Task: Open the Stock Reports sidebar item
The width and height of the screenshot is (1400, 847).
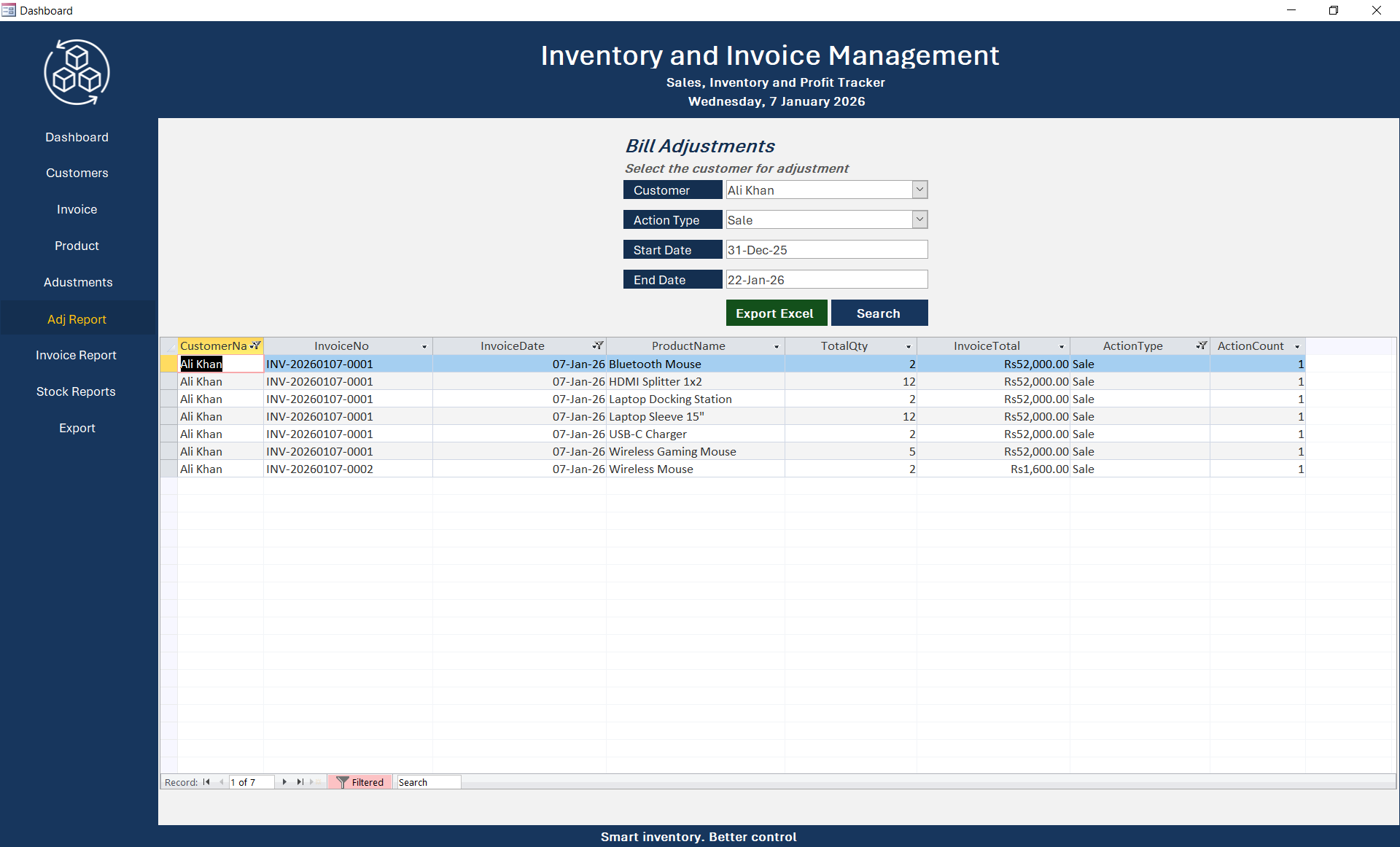Action: pyautogui.click(x=77, y=391)
